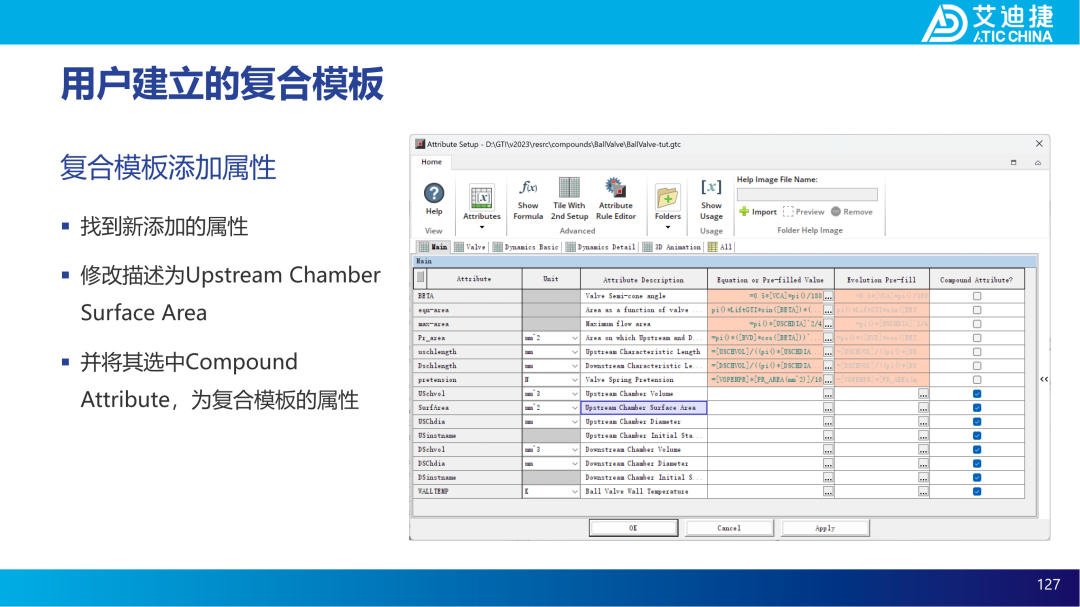Select the Home ribbon tab
Image resolution: width=1080 pixels, height=607 pixels.
pos(432,162)
